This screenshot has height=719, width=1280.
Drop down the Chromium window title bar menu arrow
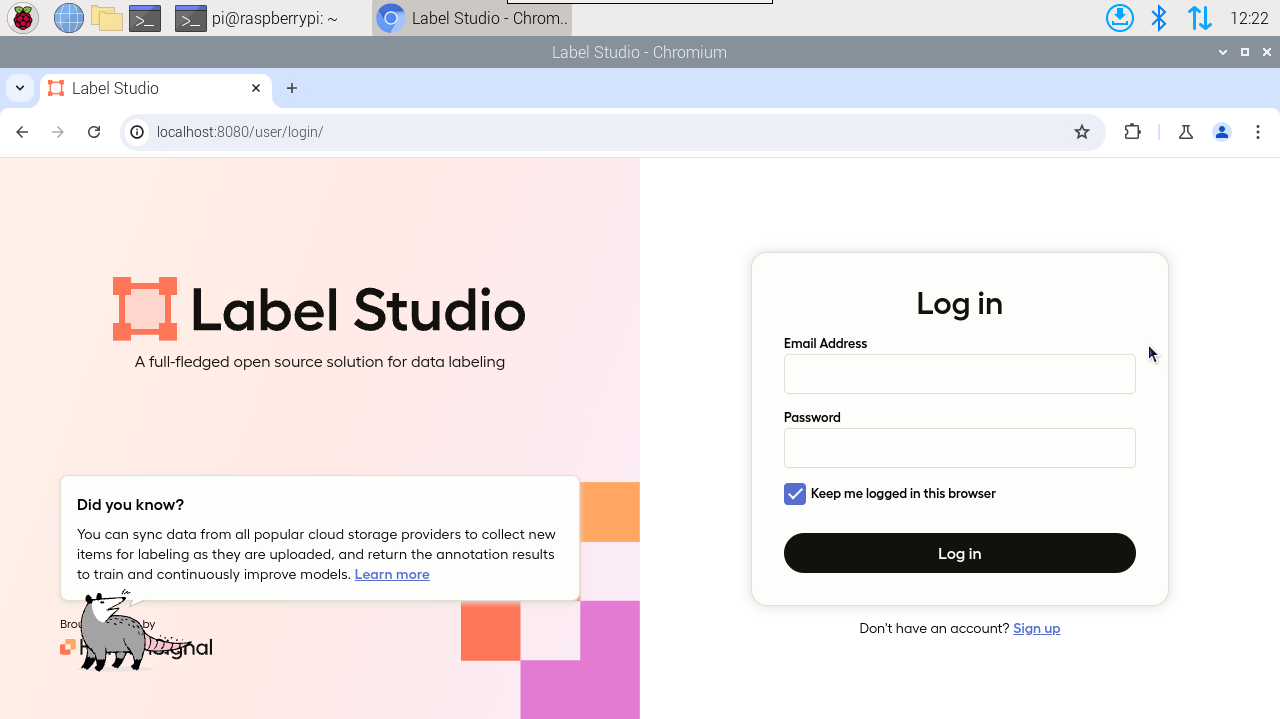pyautogui.click(x=1222, y=52)
